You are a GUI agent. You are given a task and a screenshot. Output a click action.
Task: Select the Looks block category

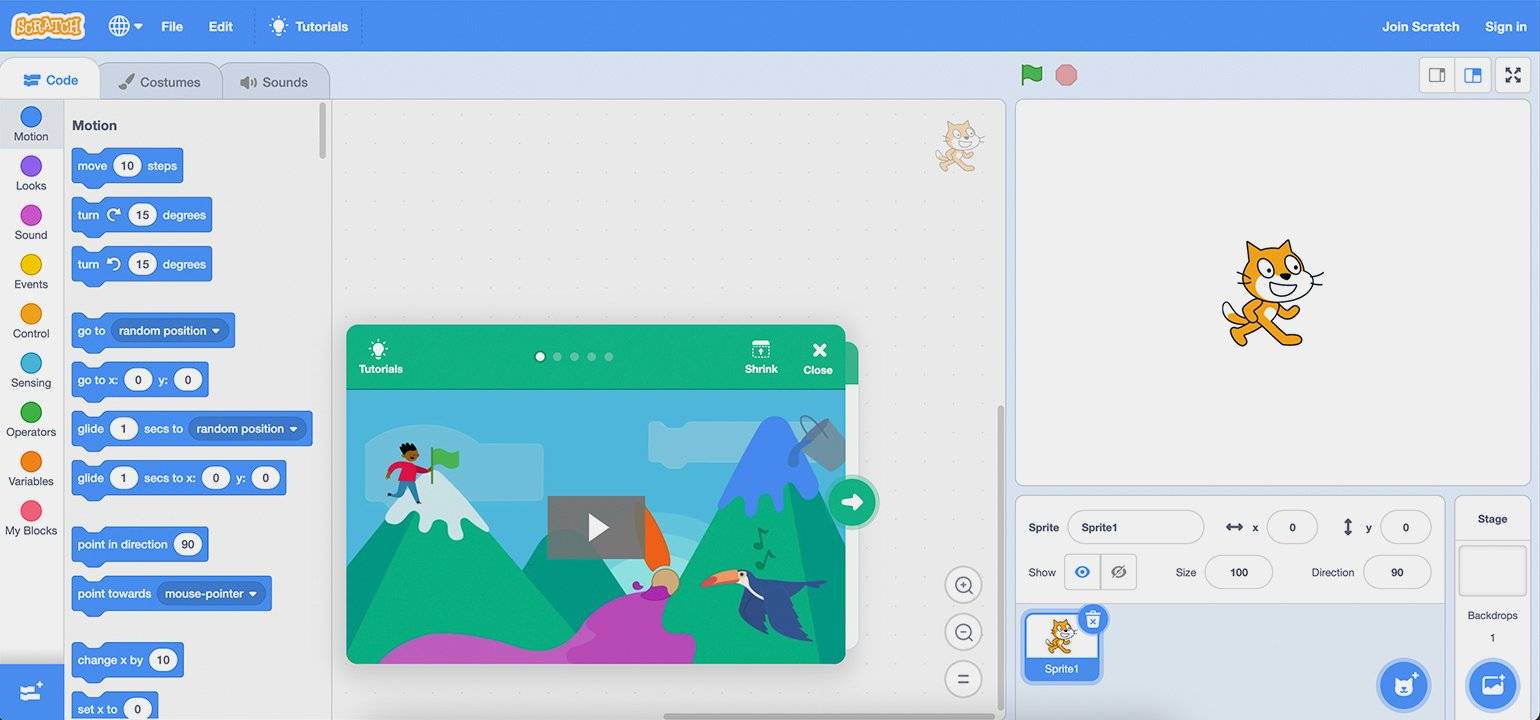[31, 173]
